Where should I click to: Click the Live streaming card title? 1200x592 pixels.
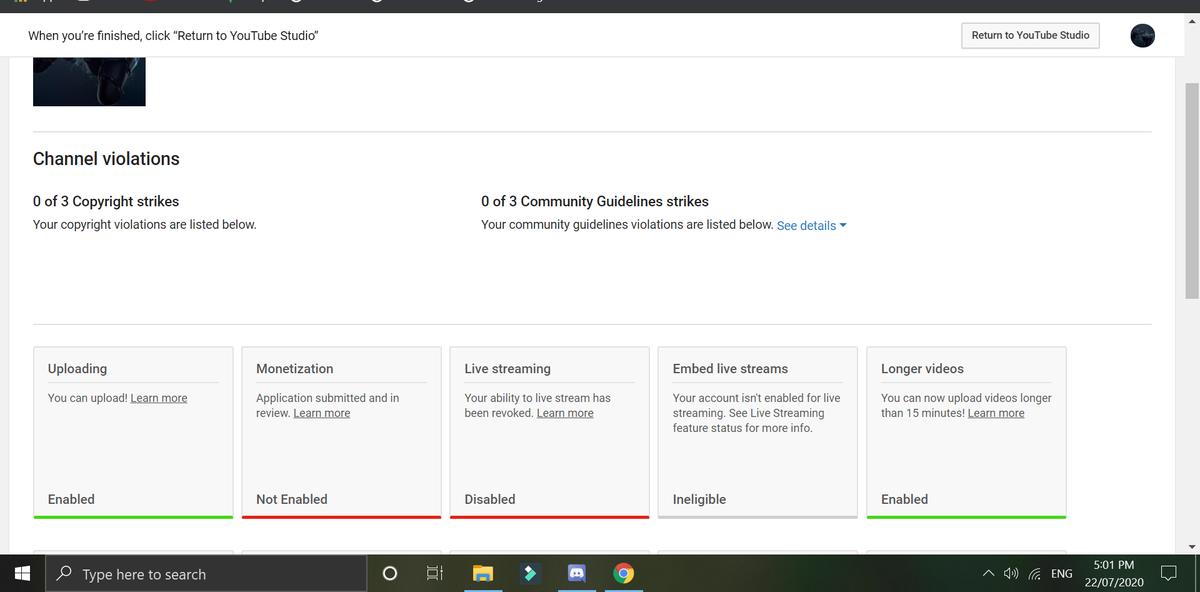click(x=508, y=369)
